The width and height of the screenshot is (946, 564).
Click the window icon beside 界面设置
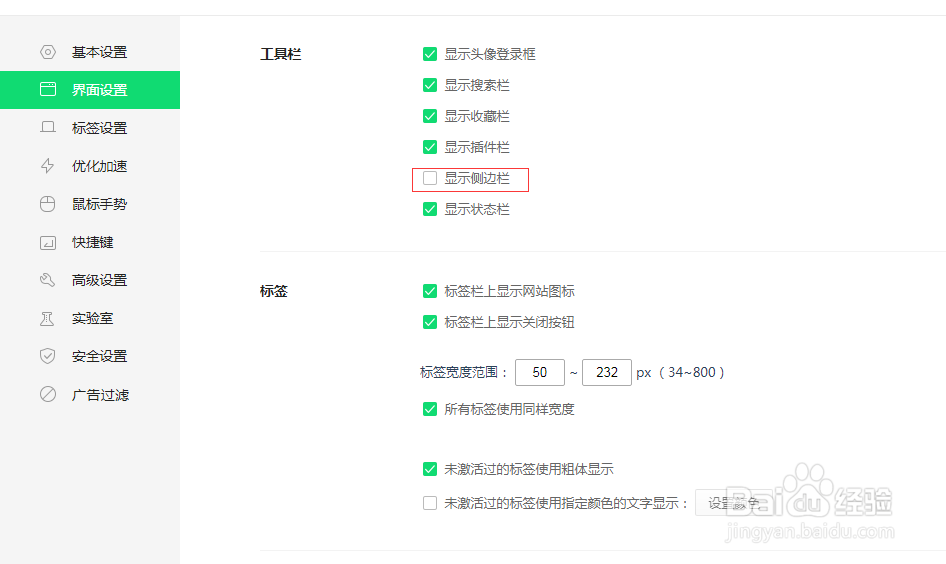[47, 90]
